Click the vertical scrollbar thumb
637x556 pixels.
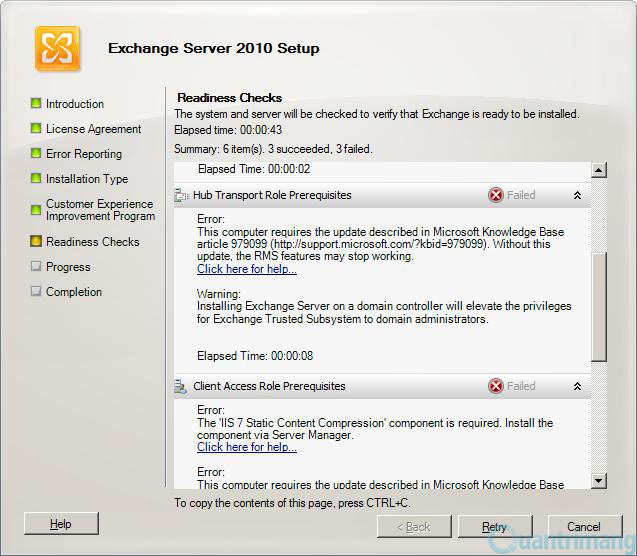click(x=598, y=307)
